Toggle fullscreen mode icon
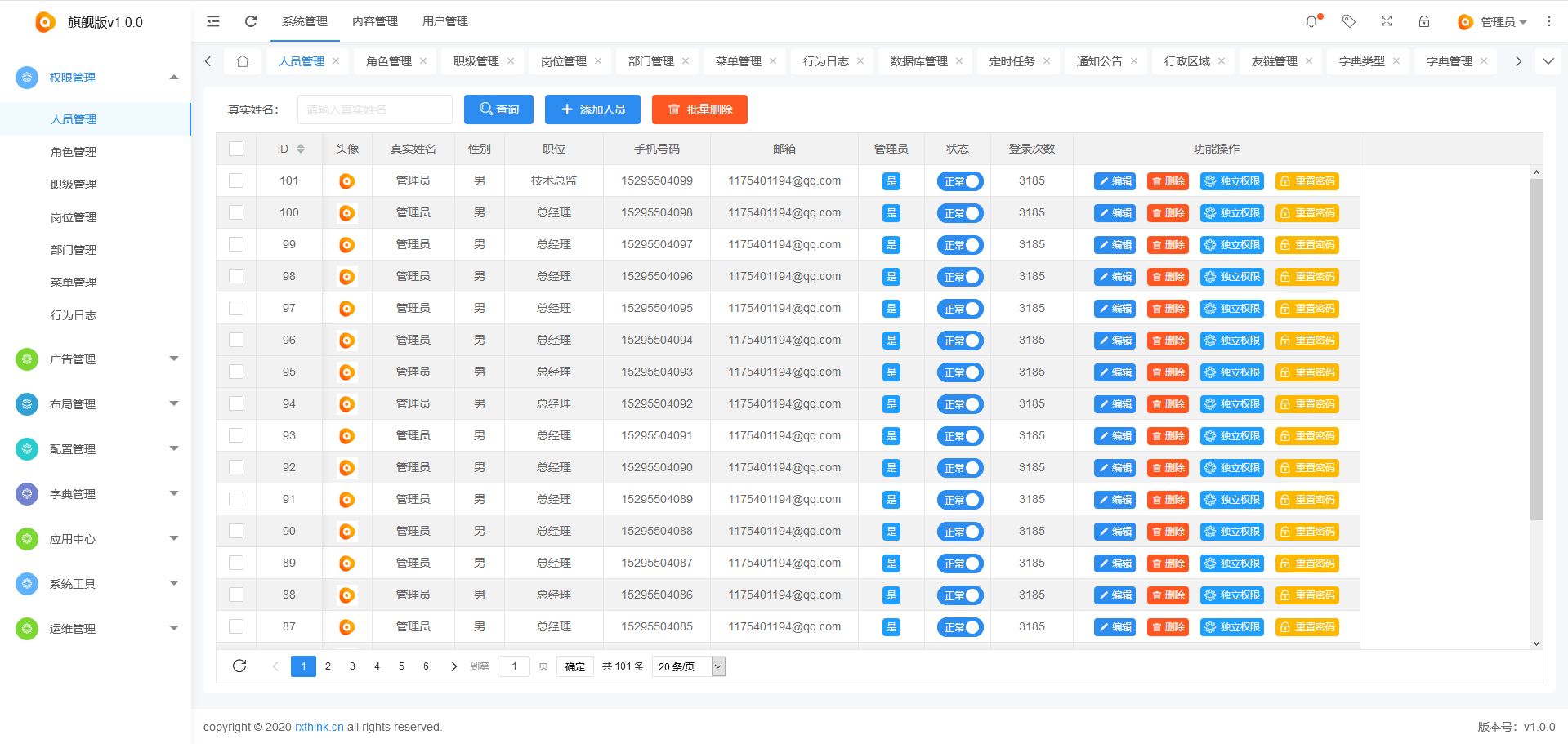 click(x=1387, y=21)
